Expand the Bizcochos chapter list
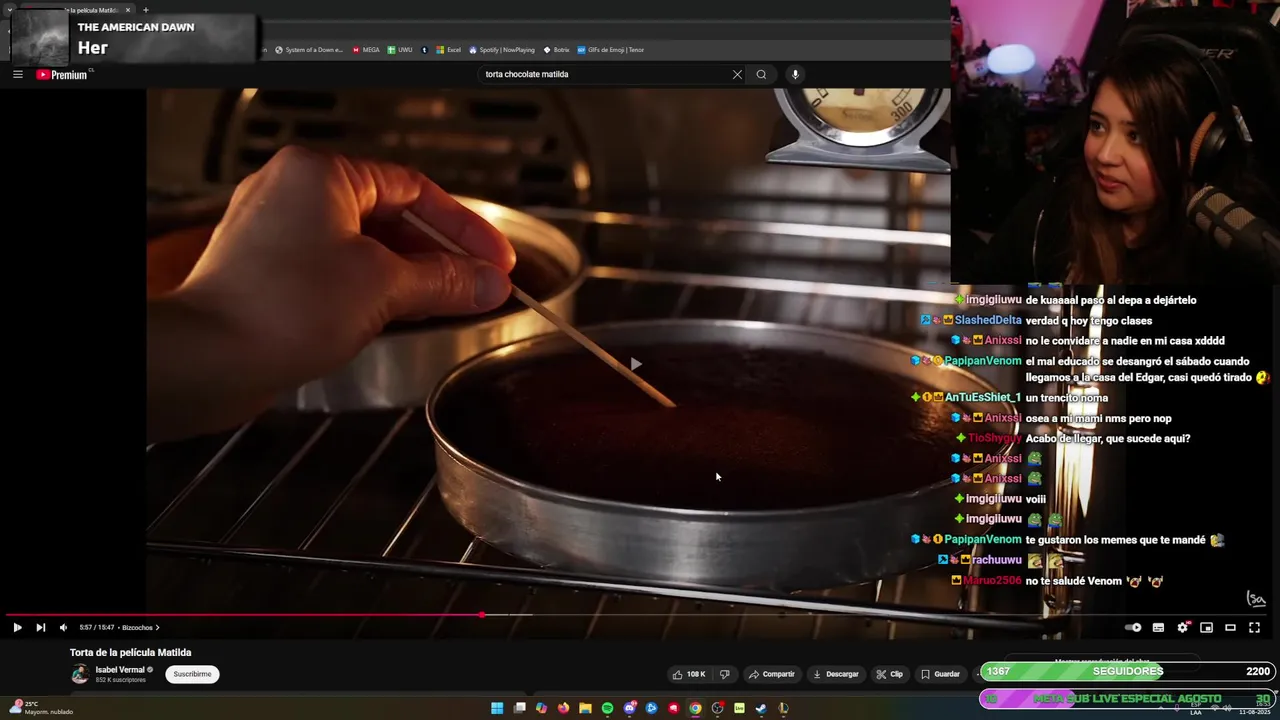The height and width of the screenshot is (720, 1280). 140,628
